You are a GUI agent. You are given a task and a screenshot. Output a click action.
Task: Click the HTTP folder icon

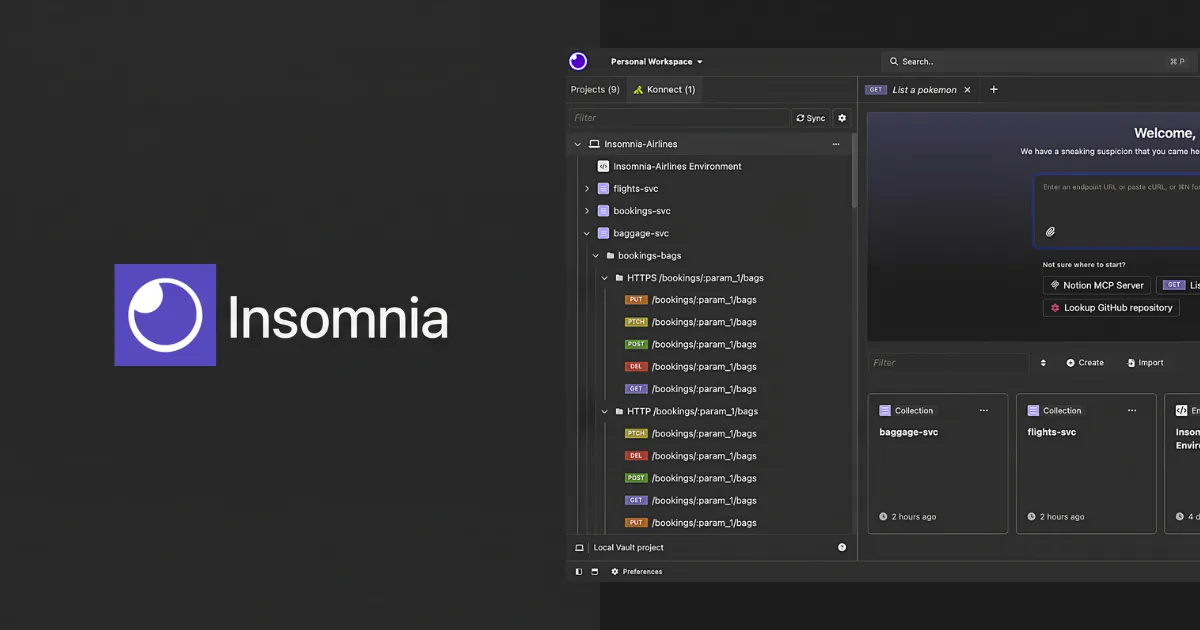[x=619, y=411]
